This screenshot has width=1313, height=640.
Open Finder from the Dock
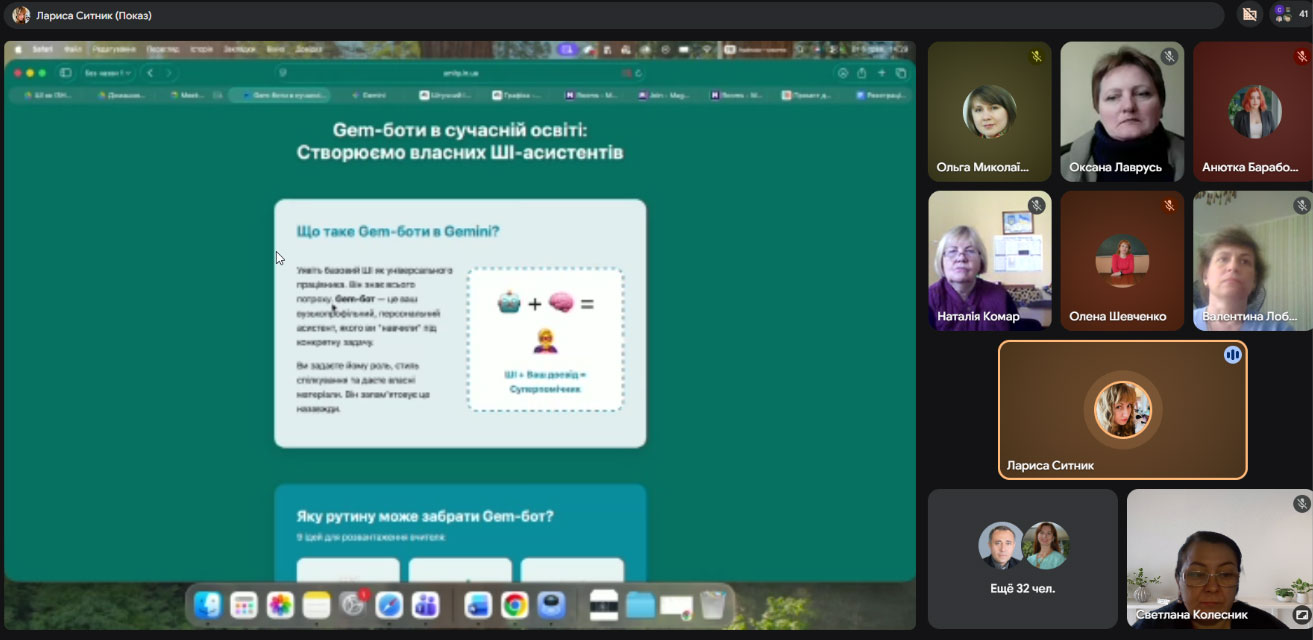pyautogui.click(x=208, y=604)
